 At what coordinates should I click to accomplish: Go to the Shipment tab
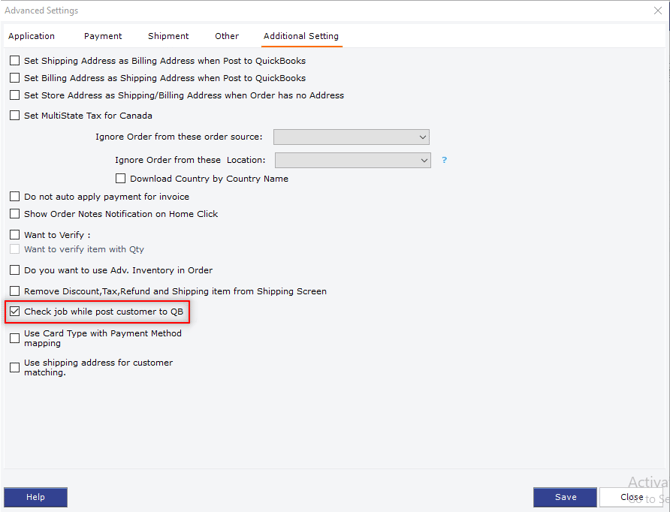[168, 37]
